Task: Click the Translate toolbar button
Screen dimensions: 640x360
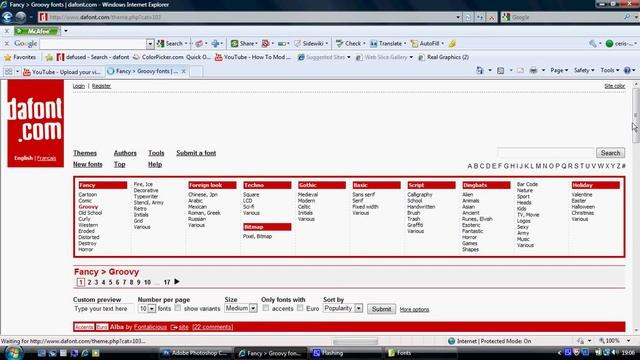Action: pyautogui.click(x=388, y=43)
